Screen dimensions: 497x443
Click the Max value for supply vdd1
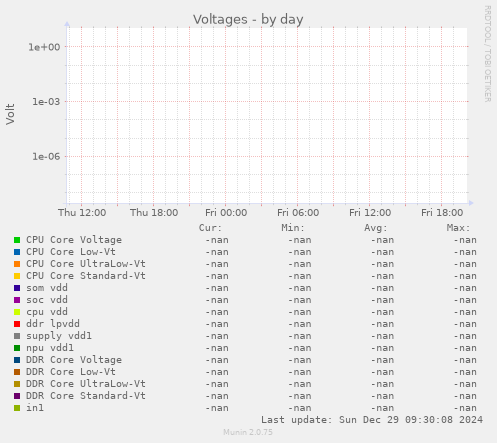coord(465,336)
